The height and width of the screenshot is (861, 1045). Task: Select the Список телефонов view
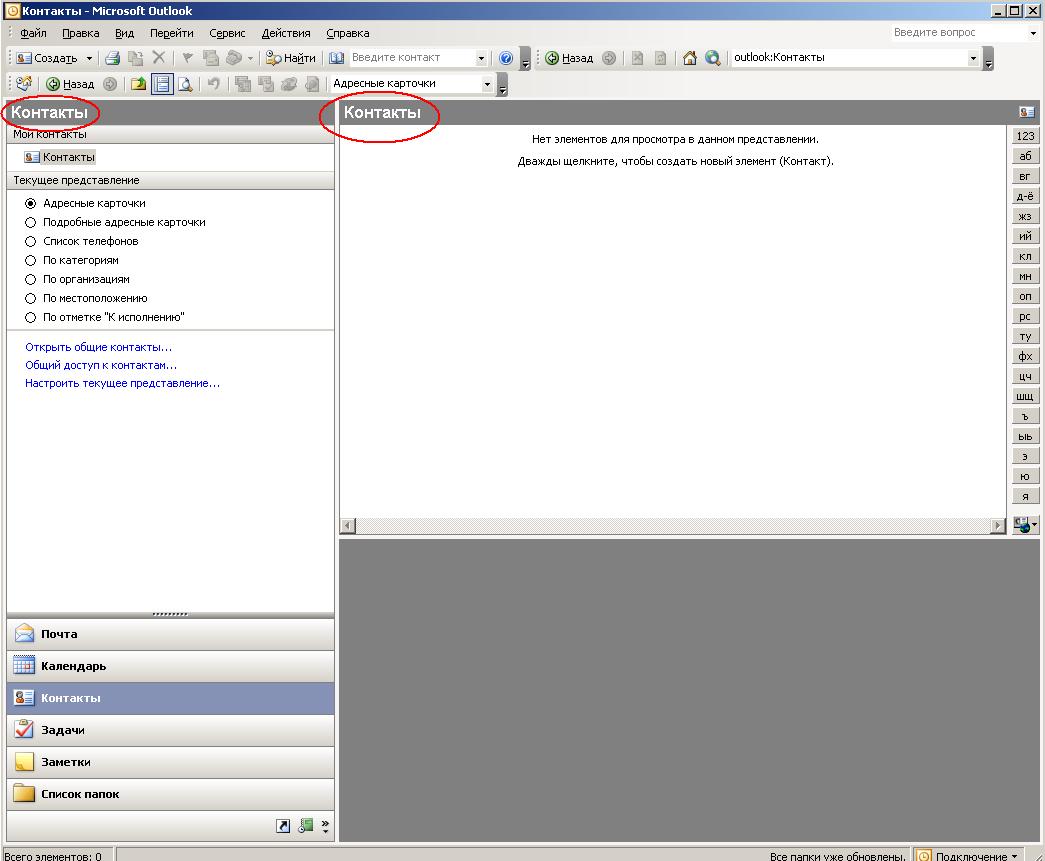(31, 241)
